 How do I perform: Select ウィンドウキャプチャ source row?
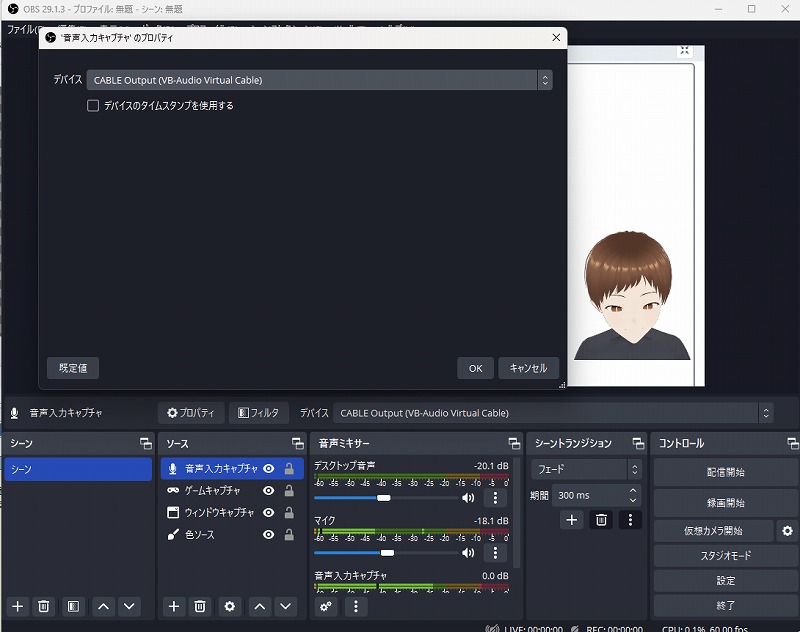232,513
